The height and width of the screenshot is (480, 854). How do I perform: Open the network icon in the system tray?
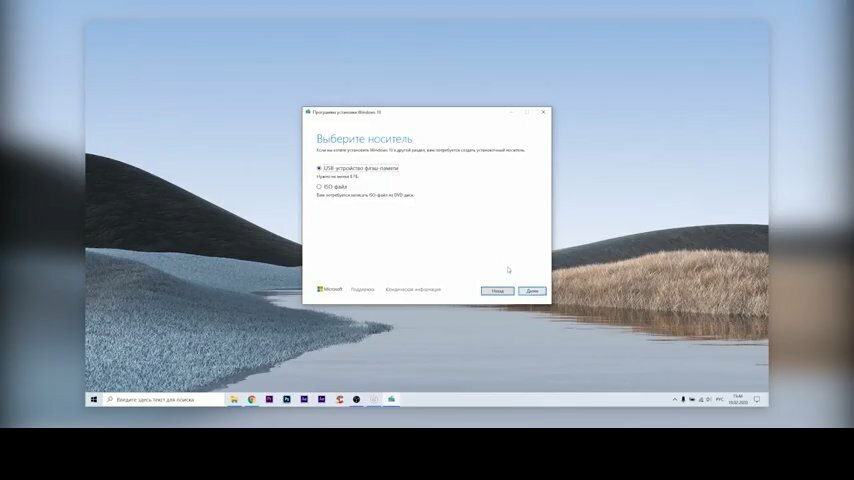coord(700,399)
